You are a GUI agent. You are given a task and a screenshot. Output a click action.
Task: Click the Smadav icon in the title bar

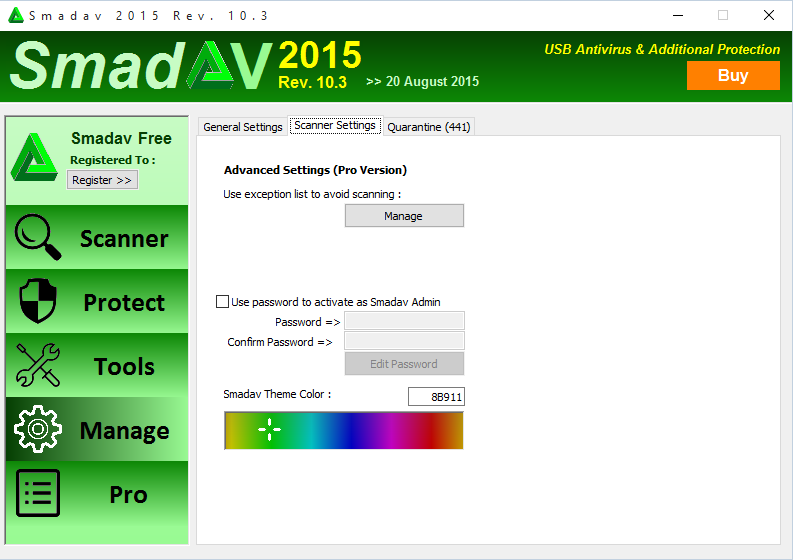pyautogui.click(x=16, y=15)
